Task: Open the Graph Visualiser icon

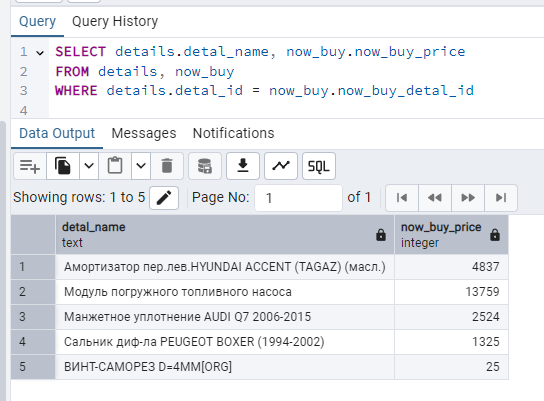Action: coord(281,166)
